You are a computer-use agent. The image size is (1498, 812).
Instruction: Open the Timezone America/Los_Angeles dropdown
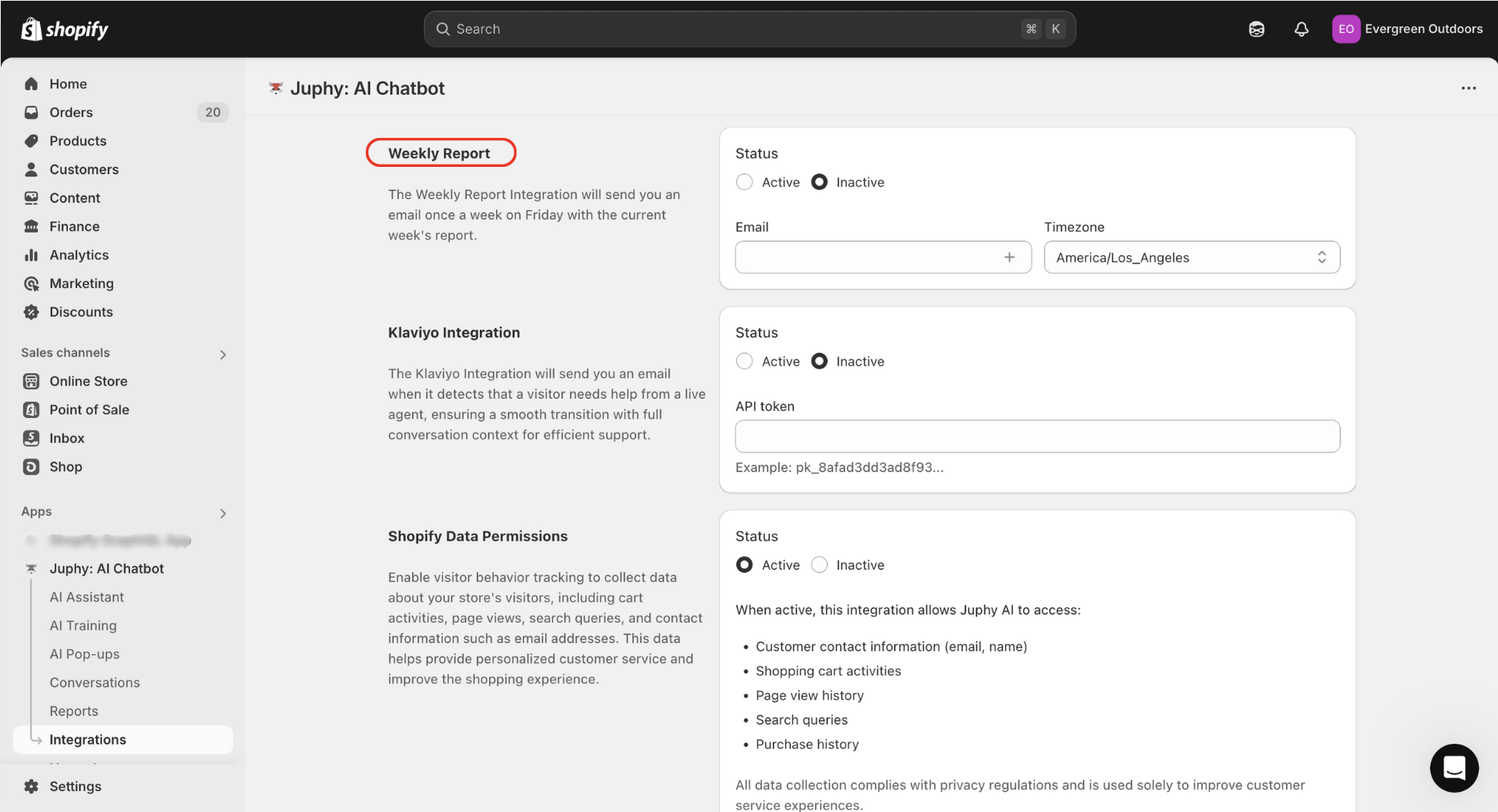(x=1191, y=257)
